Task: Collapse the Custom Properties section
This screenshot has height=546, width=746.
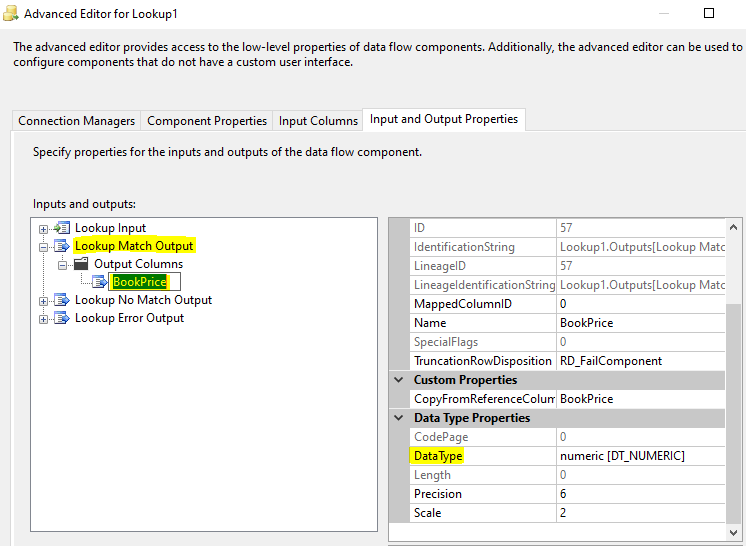Action: click(399, 380)
